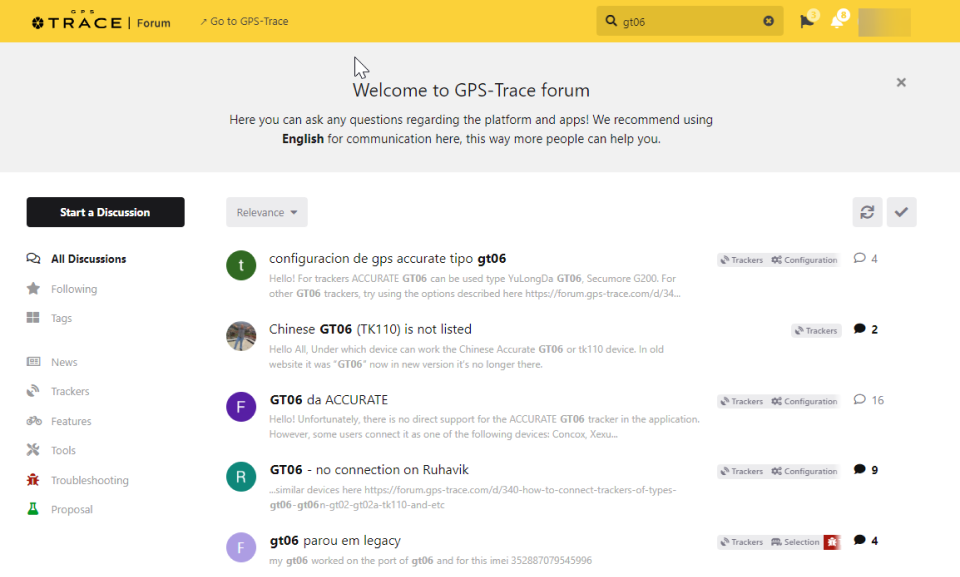Open the Go to GPS-Trace link
960x577 pixels.
pyautogui.click(x=244, y=21)
